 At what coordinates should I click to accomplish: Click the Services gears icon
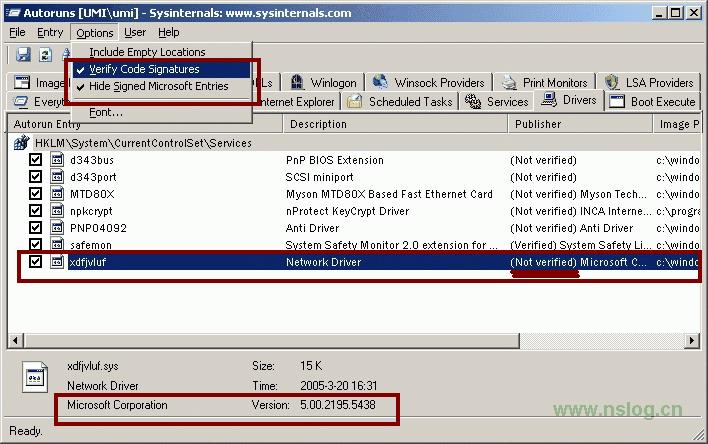point(473,102)
